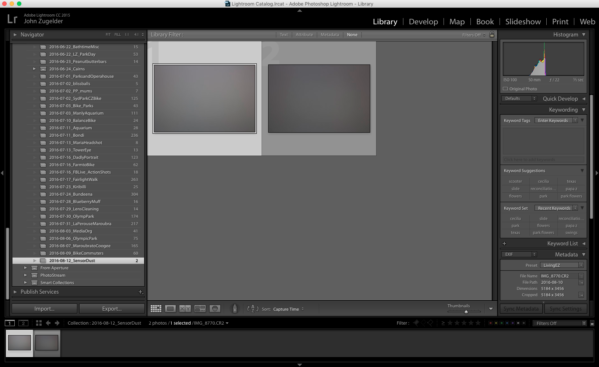
Task: Open the Develop module
Action: pos(423,22)
